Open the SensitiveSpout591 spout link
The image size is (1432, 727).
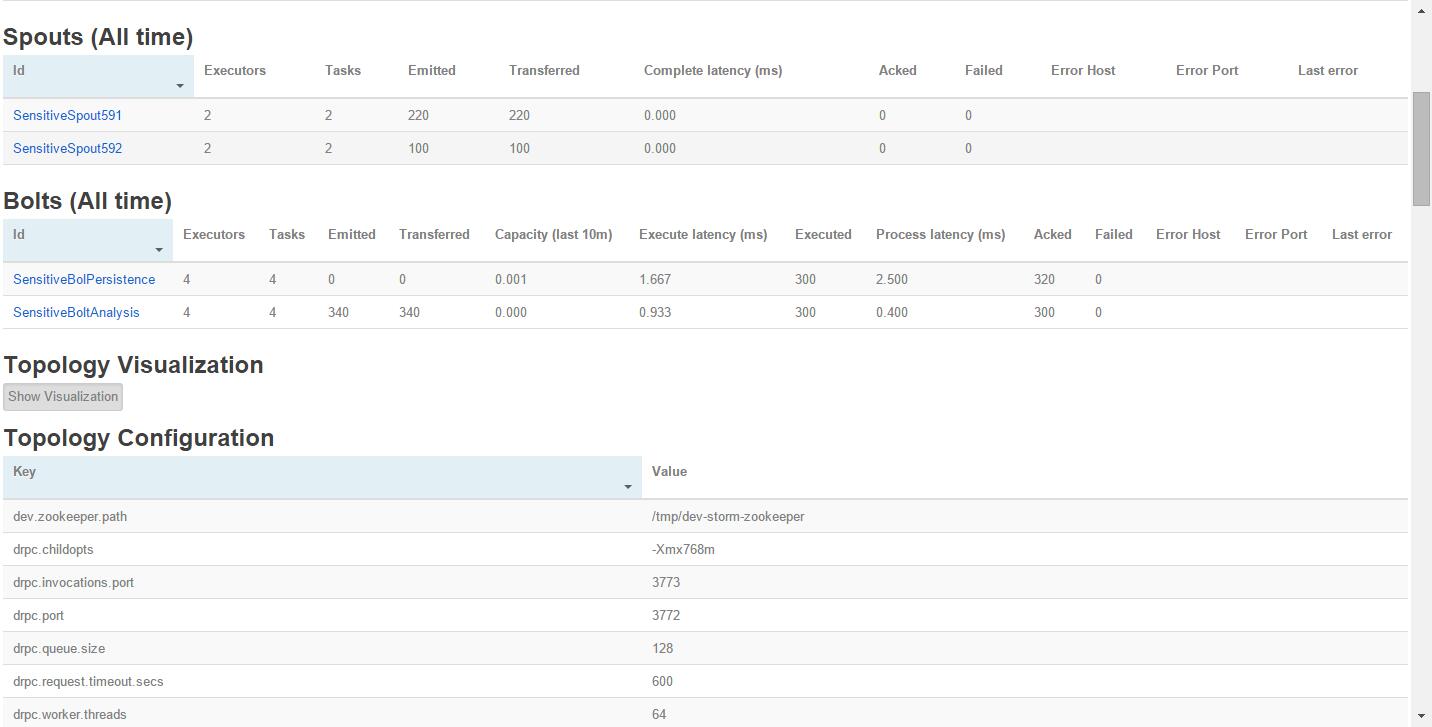coord(67,115)
